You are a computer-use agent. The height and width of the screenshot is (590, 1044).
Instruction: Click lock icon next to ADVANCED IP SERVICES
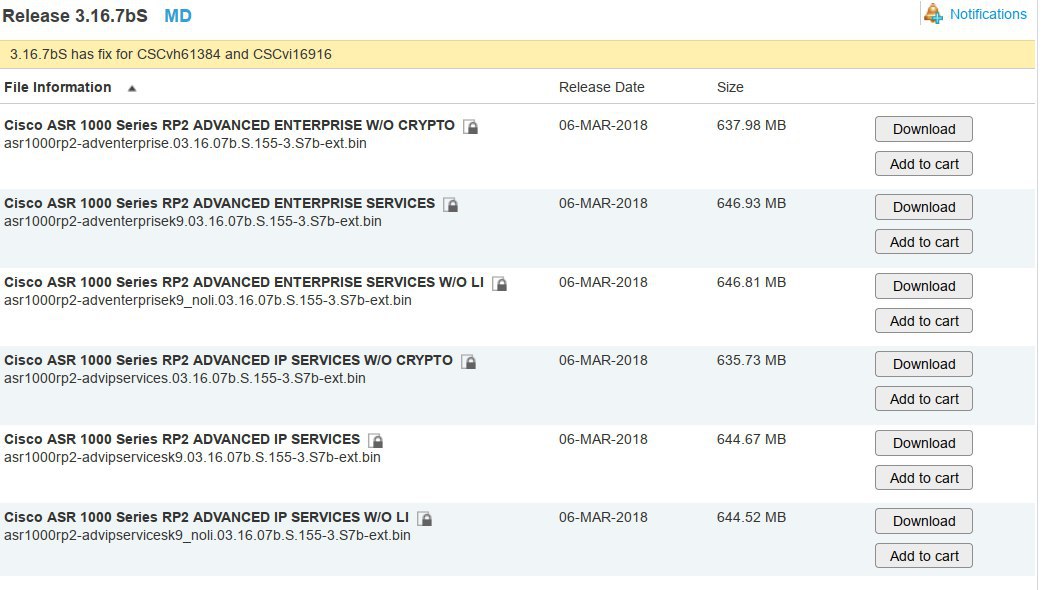376,440
